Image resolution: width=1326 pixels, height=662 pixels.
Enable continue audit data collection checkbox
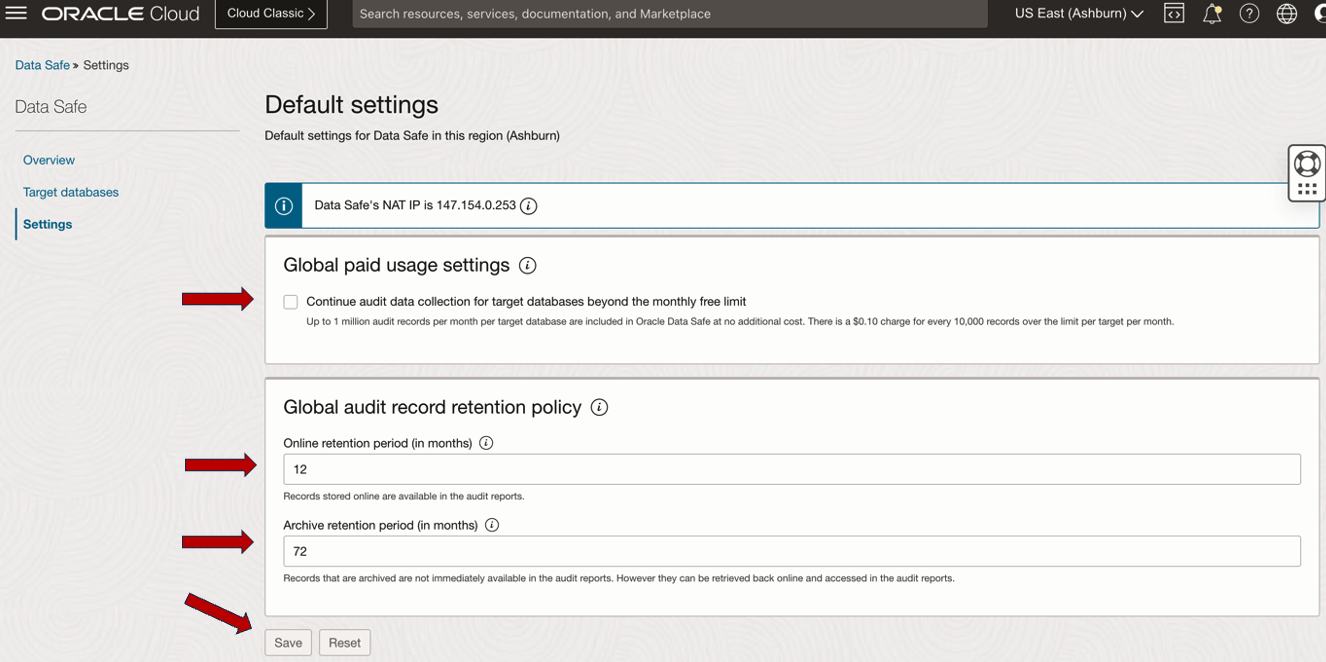point(291,302)
